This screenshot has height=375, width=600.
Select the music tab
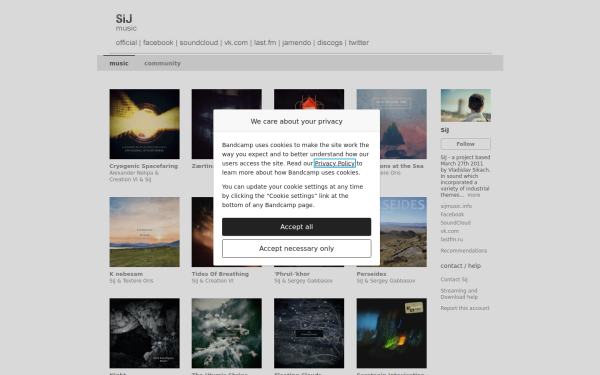point(119,63)
